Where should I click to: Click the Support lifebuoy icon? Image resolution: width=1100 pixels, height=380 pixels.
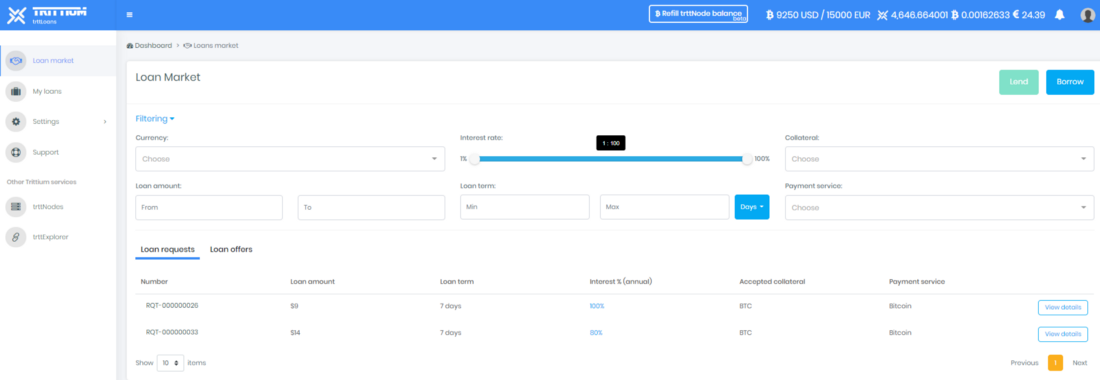click(x=15, y=152)
